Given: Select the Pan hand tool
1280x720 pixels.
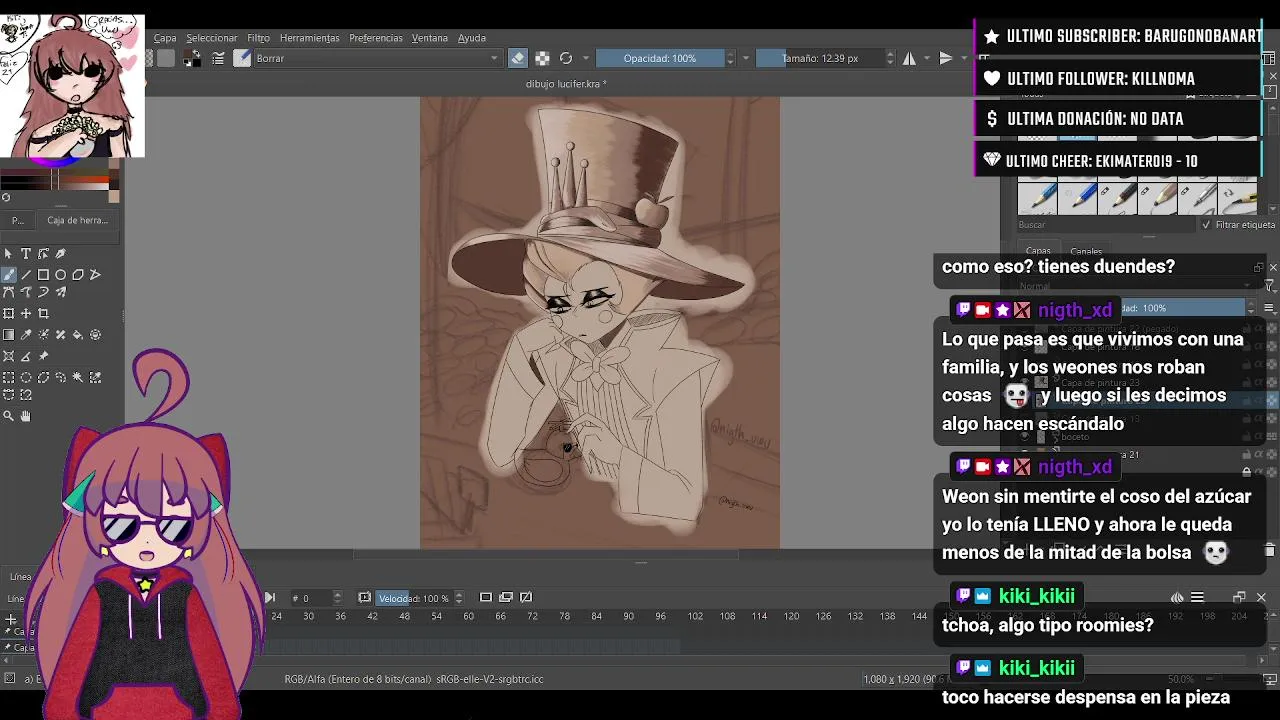Looking at the screenshot, I should [x=26, y=416].
